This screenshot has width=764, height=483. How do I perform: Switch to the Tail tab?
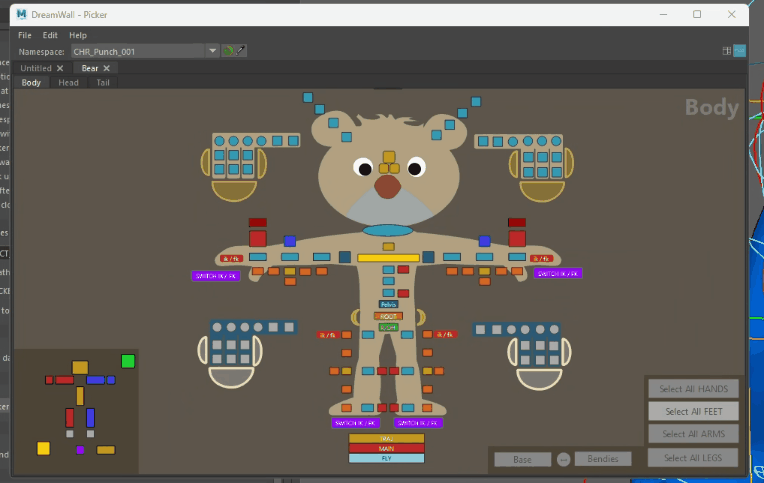[102, 82]
